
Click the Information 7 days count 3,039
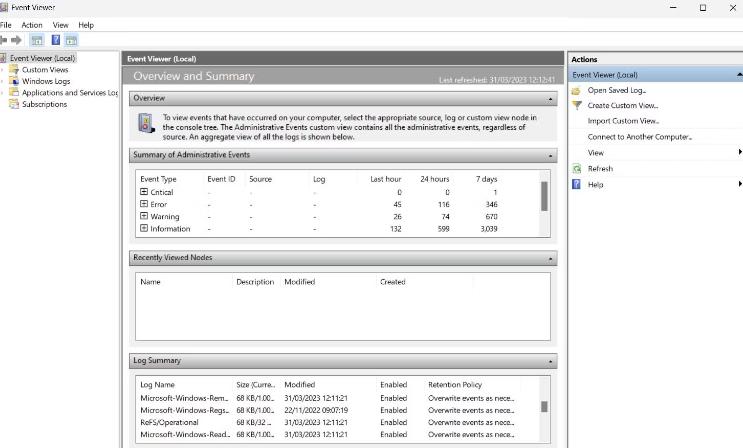tap(489, 229)
